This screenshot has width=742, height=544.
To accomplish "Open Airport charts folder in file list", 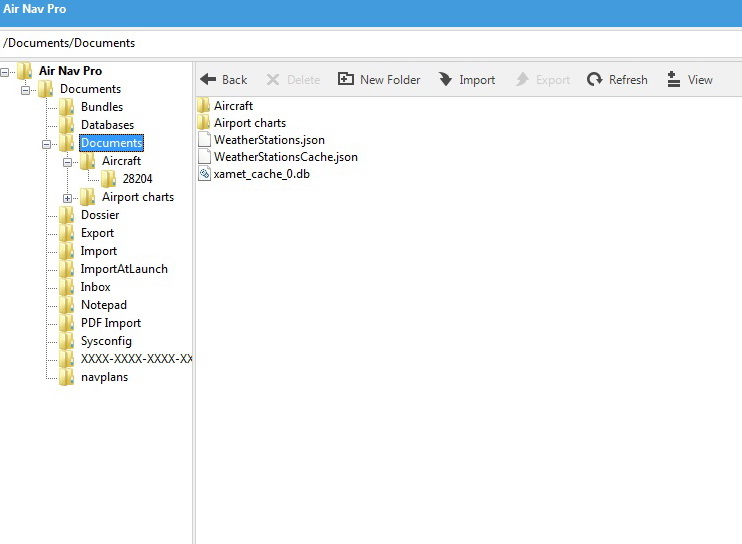I will (249, 123).
